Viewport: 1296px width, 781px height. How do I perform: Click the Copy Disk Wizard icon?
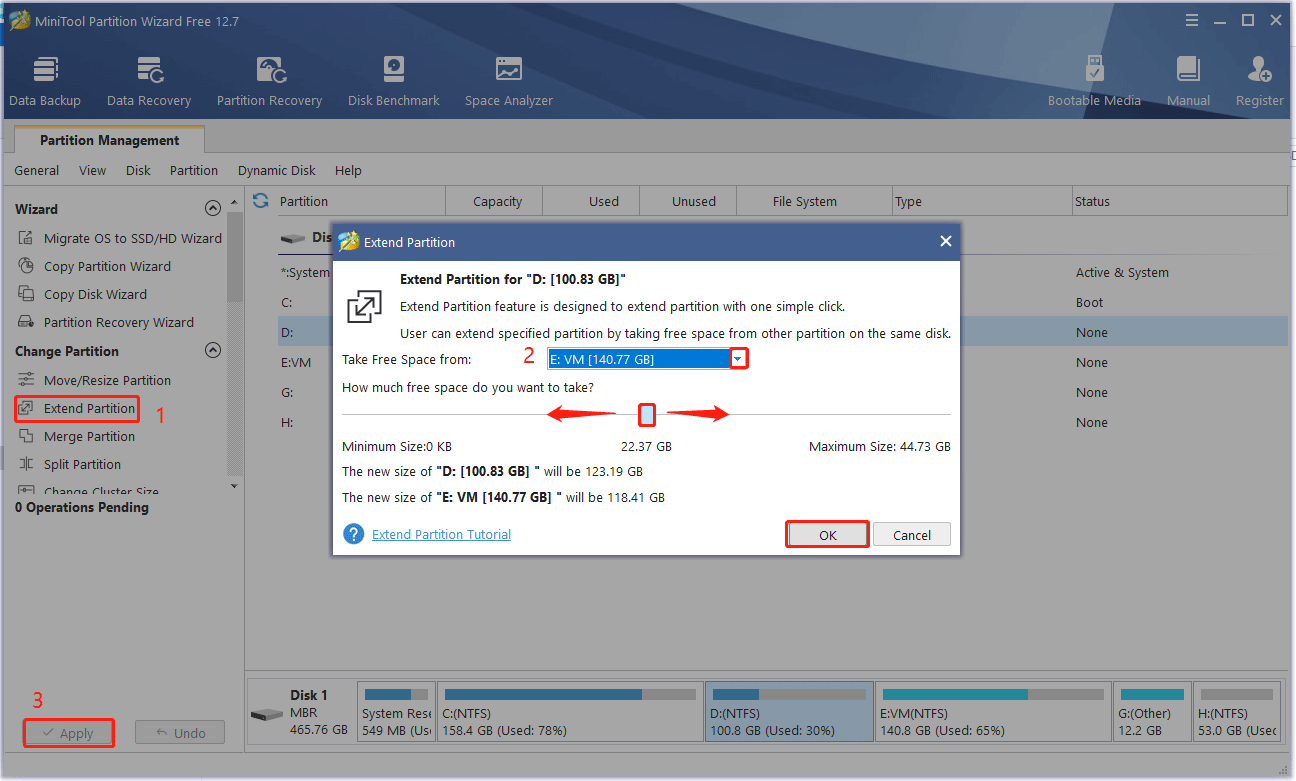(x=26, y=294)
